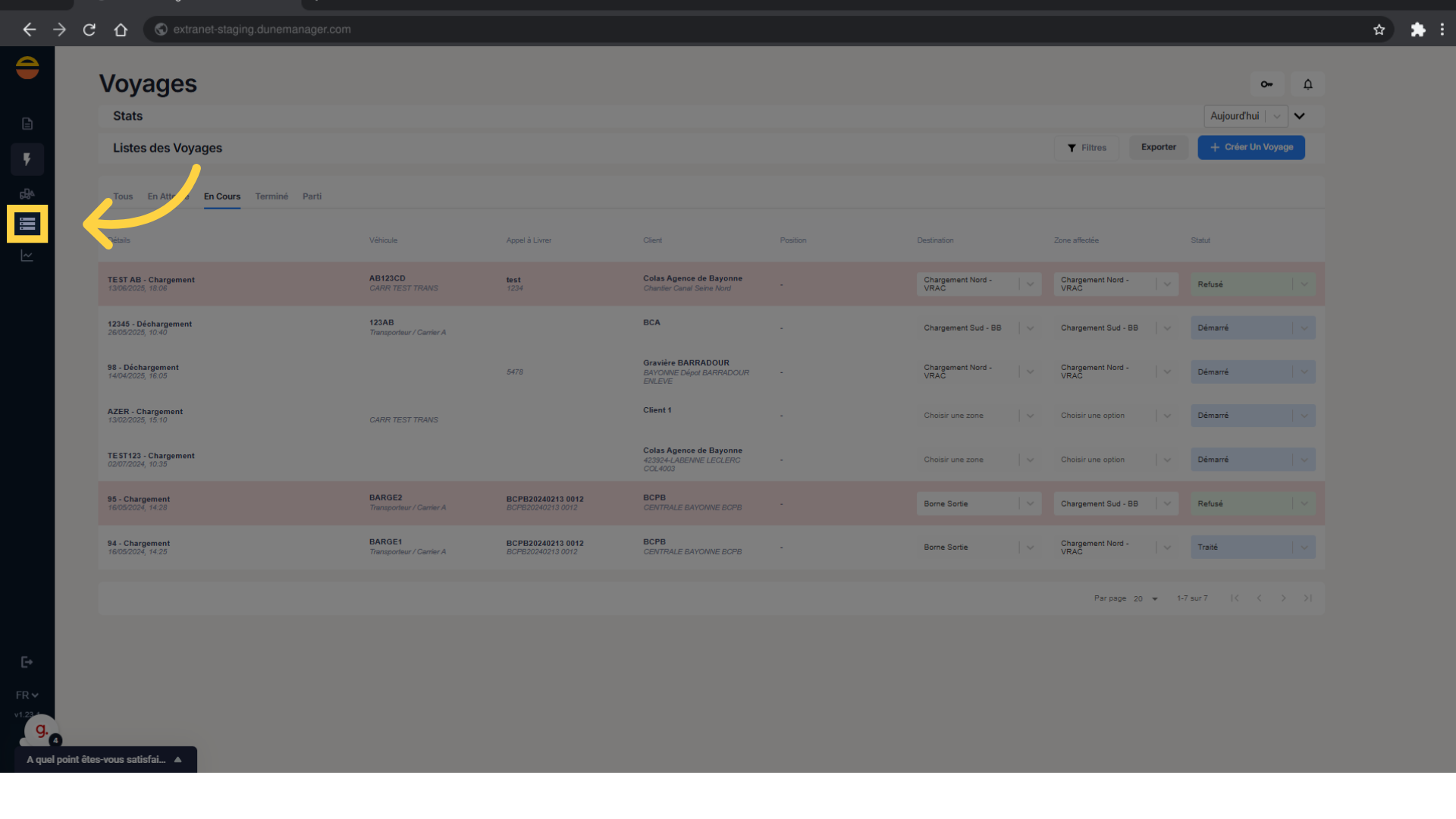Click the highlighted list icon in sidebar
The width and height of the screenshot is (1456, 819).
click(27, 224)
